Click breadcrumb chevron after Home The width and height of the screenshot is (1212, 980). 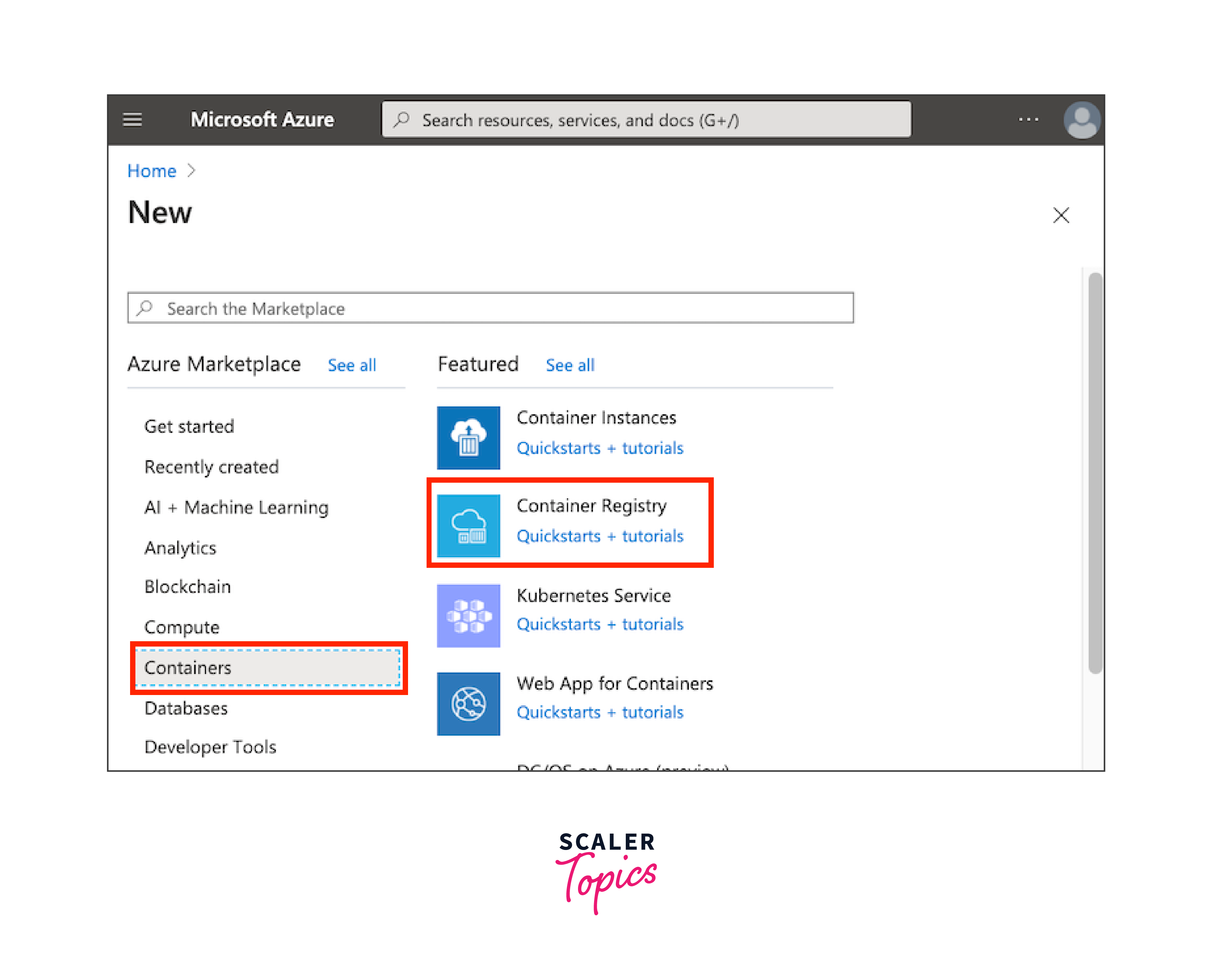click(191, 171)
